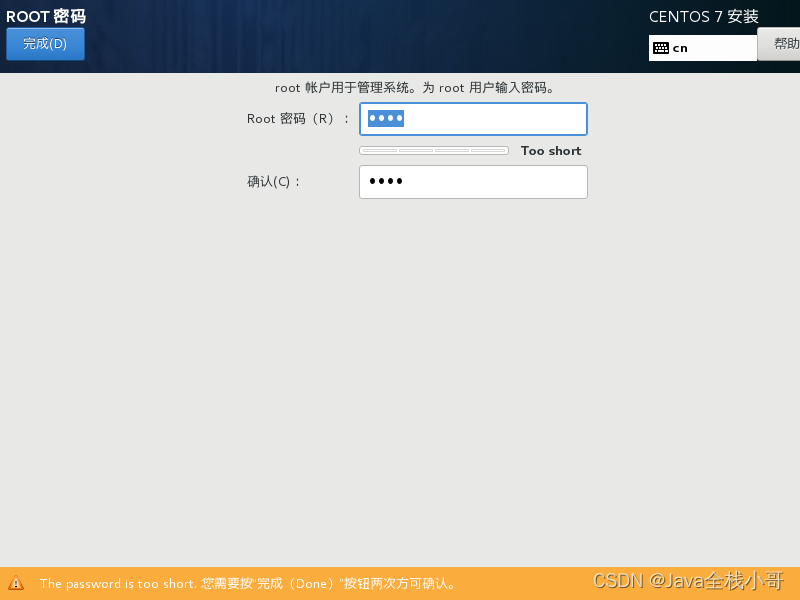
Task: Click the highlighted Root password entry box border
Action: click(472, 104)
